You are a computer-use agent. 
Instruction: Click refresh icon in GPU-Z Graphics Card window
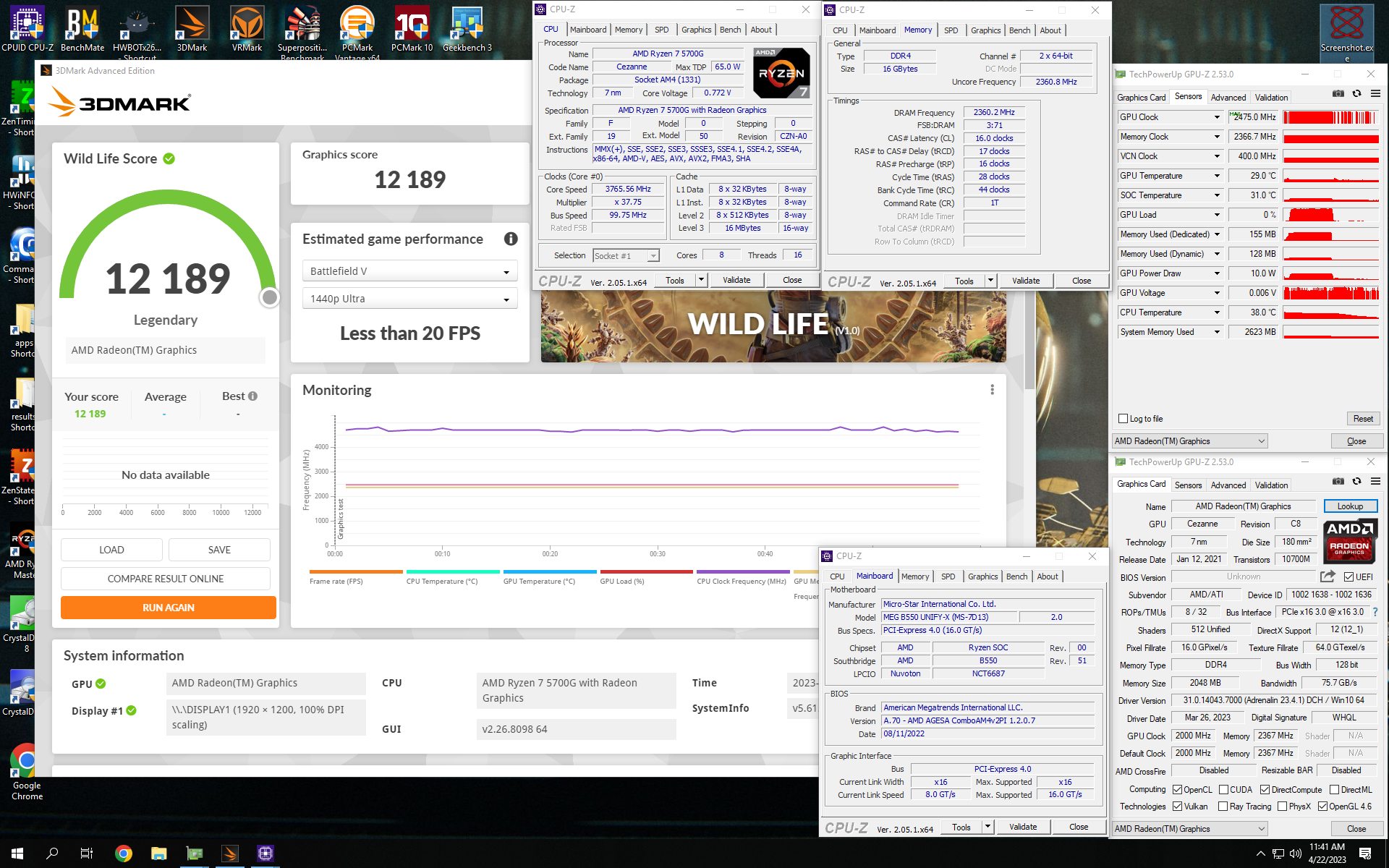1357,482
